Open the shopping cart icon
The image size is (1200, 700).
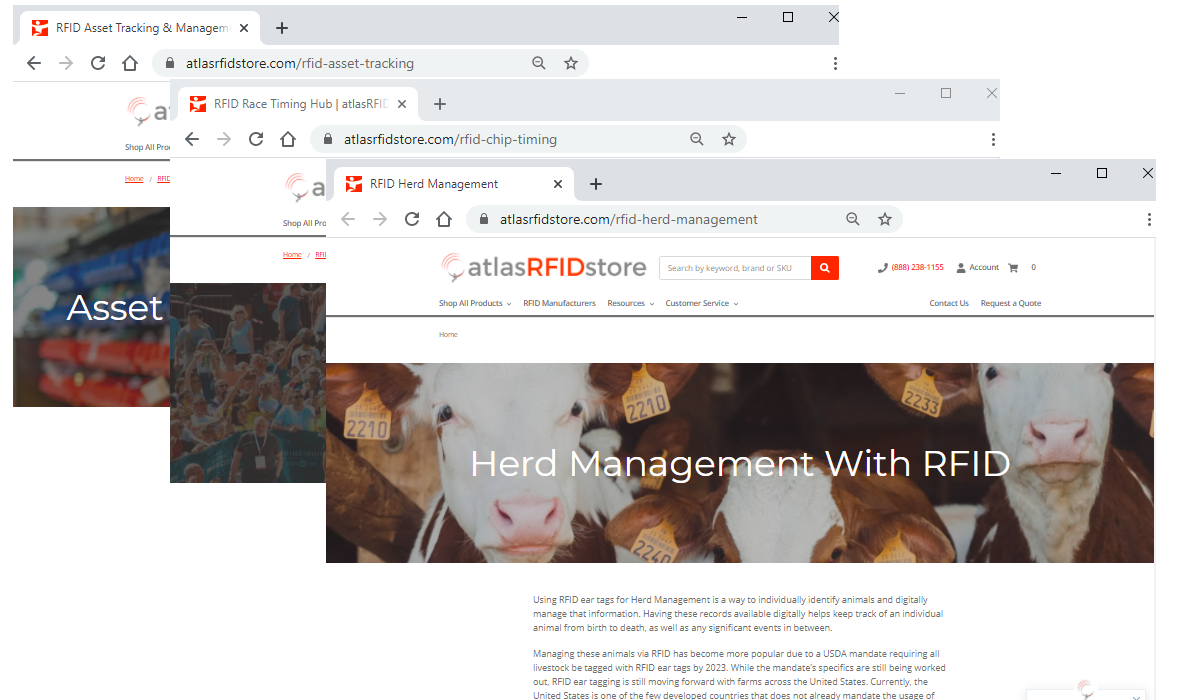point(1013,268)
